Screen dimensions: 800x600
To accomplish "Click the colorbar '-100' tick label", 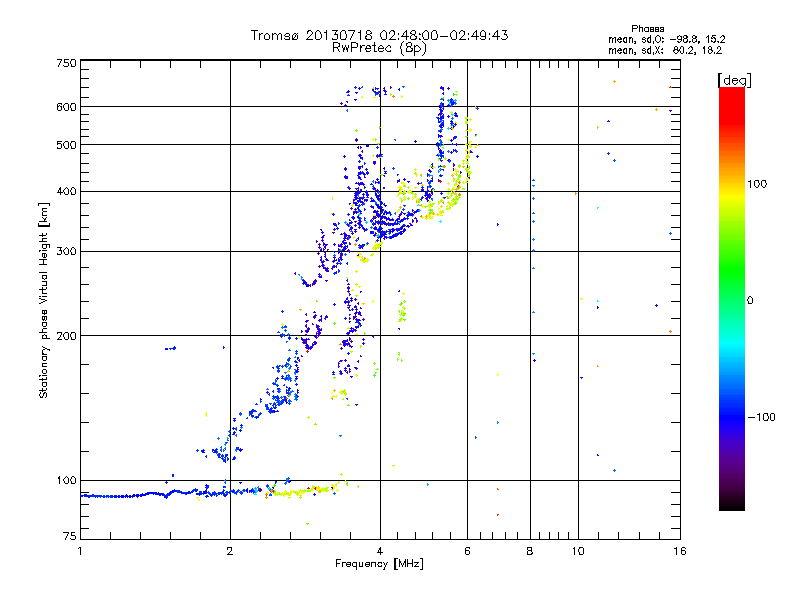I will pos(761,417).
